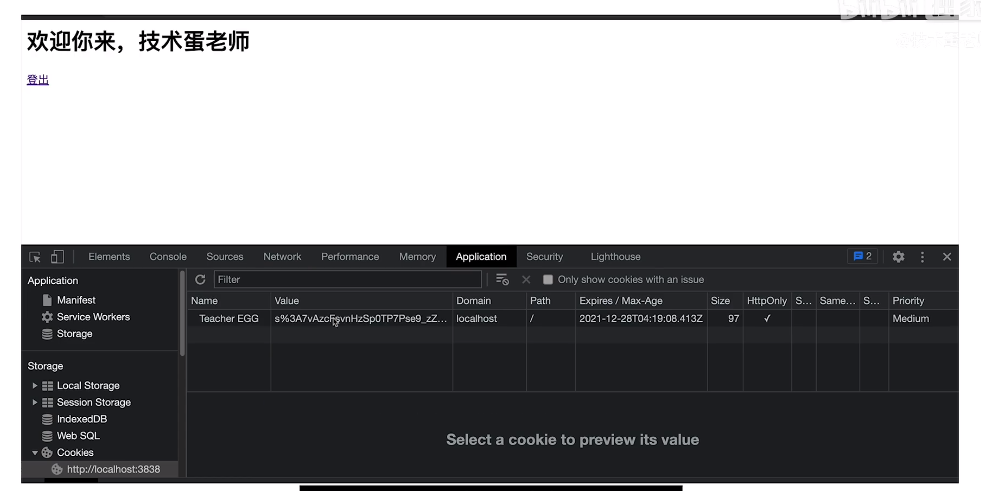Collapse the Cookies tree node
The height and width of the screenshot is (491, 981).
pyautogui.click(x=35, y=453)
